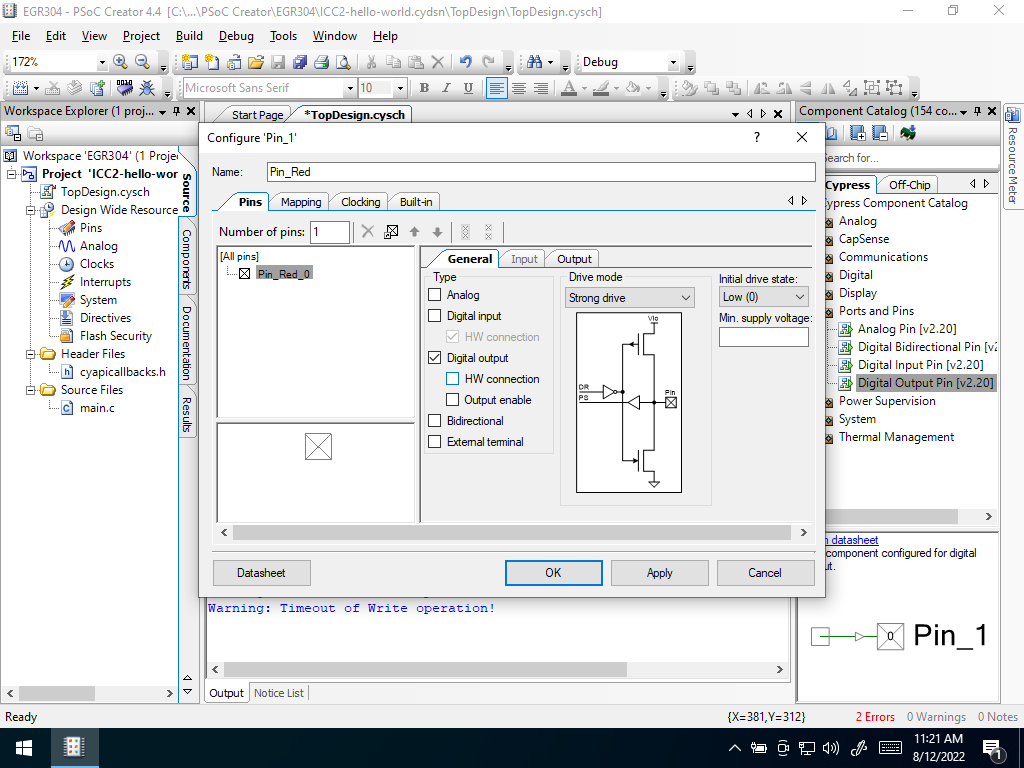Print the schematic using the printer icon
Image resolution: width=1024 pixels, height=768 pixels.
(321, 62)
